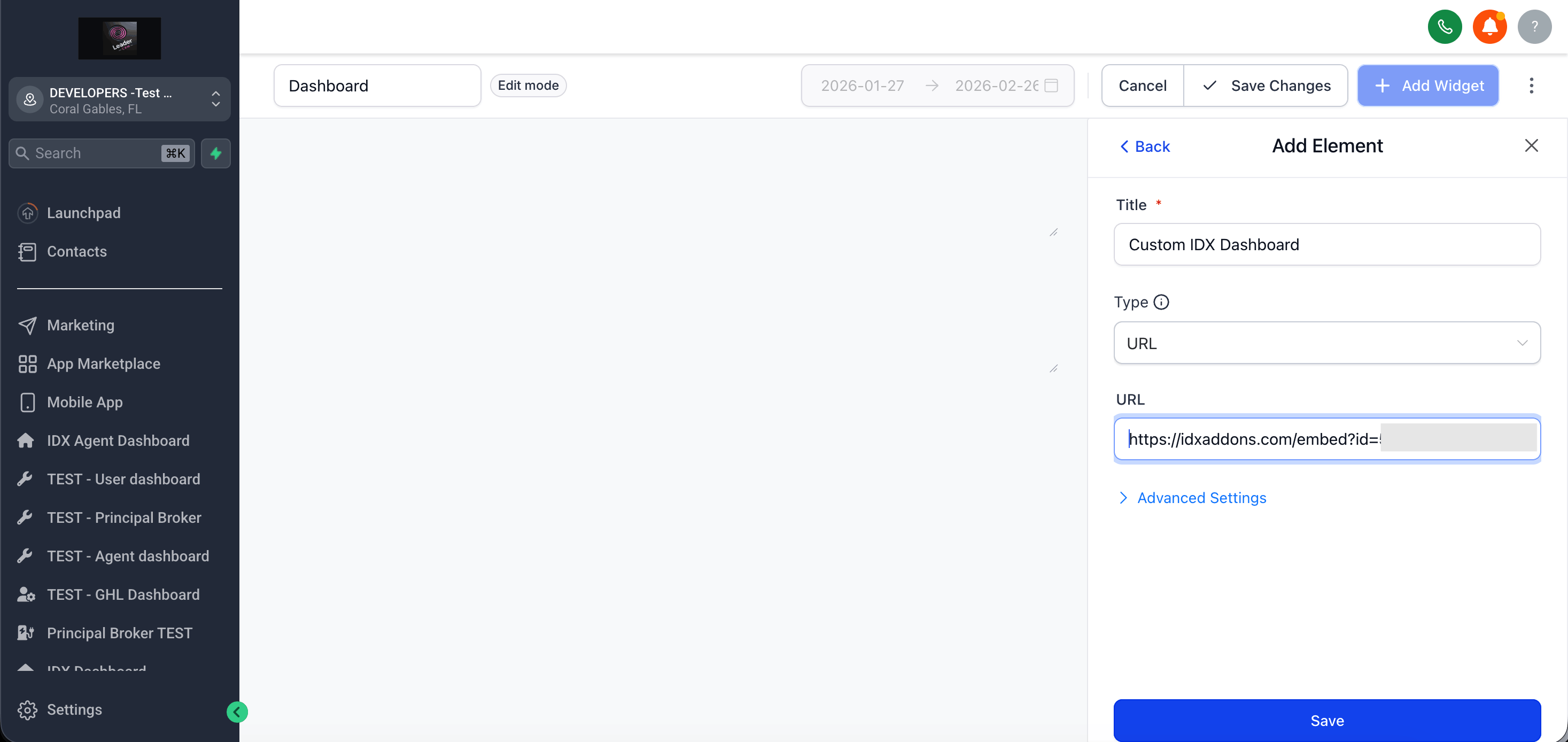Go to App Marketplace menu item
The image size is (1568, 742).
tap(104, 364)
